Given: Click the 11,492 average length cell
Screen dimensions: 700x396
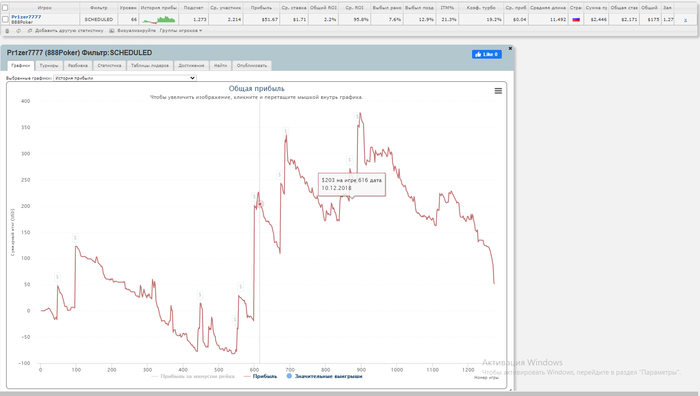Looking at the screenshot, I should (558, 20).
